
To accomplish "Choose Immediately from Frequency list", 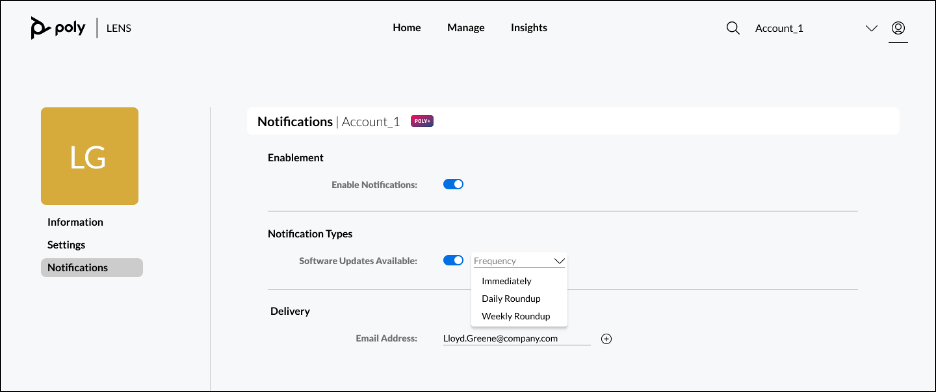I will (x=506, y=281).
